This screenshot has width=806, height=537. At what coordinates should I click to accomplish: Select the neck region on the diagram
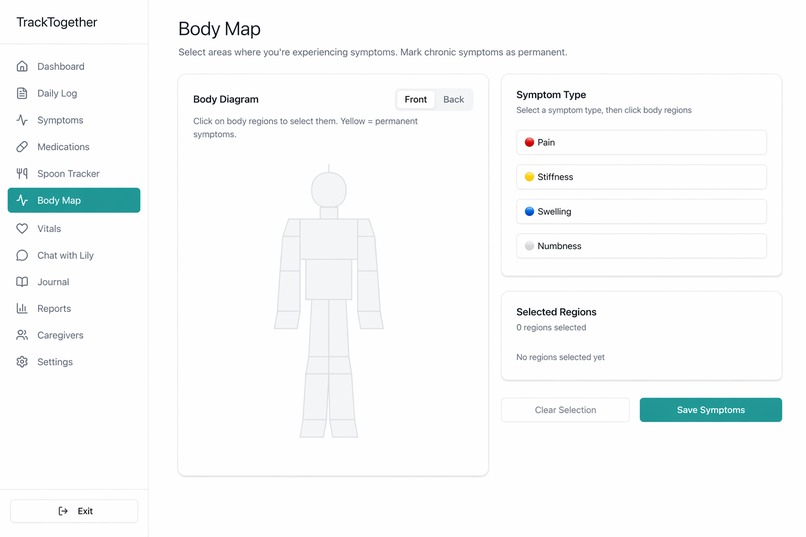click(328, 213)
